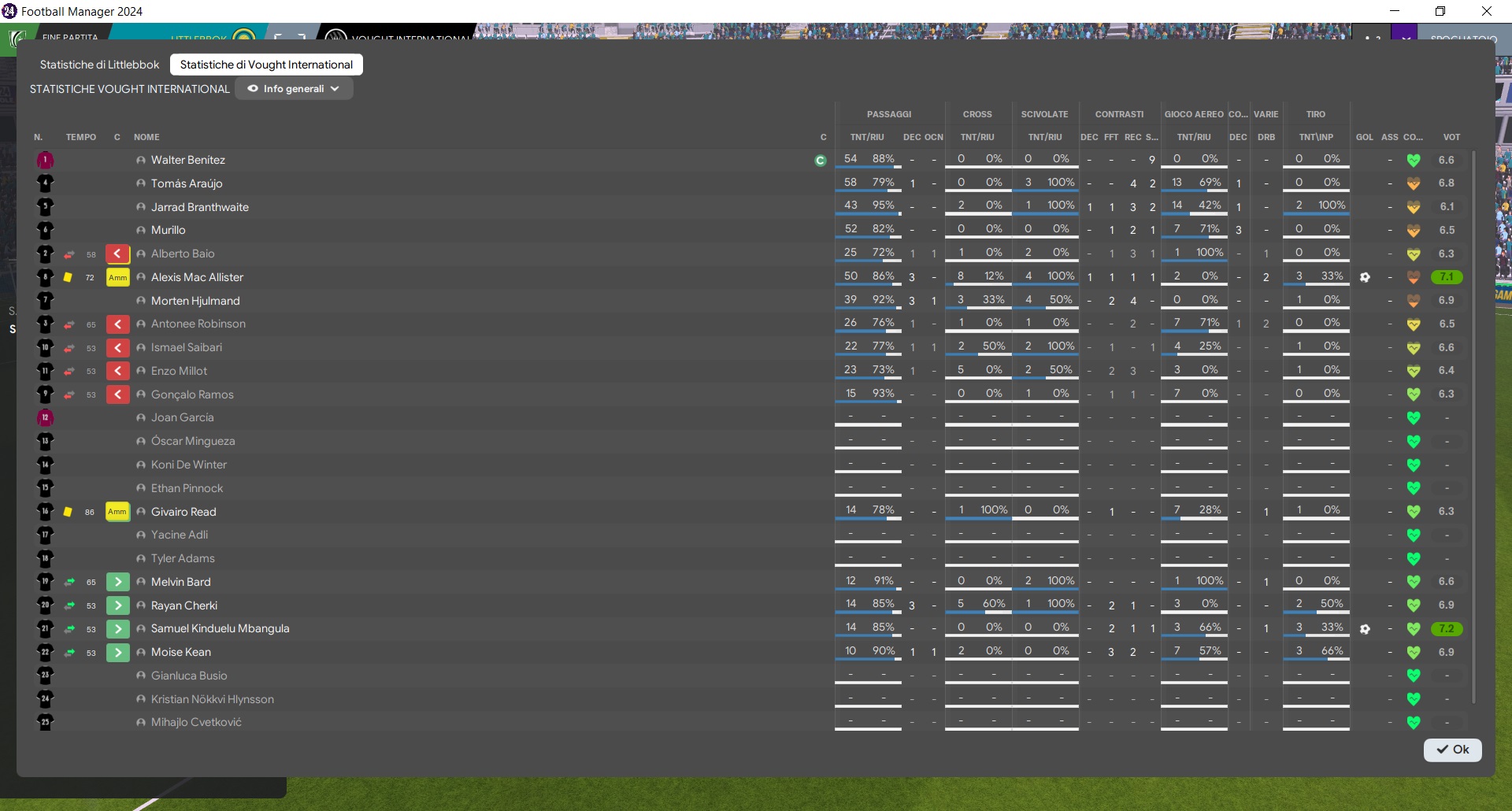Click Samuel Kinduelu Mbangula's green substituted-on badge
Viewport: 1512px width, 811px height.
tap(117, 629)
